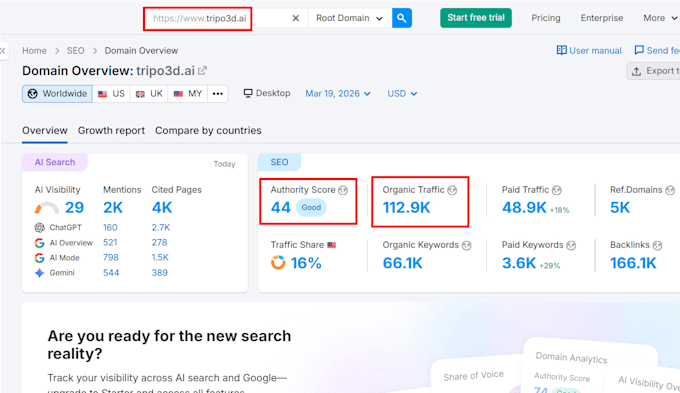Screen dimensions: 680x393
Task: Click the SEO section label
Action: coord(279,162)
